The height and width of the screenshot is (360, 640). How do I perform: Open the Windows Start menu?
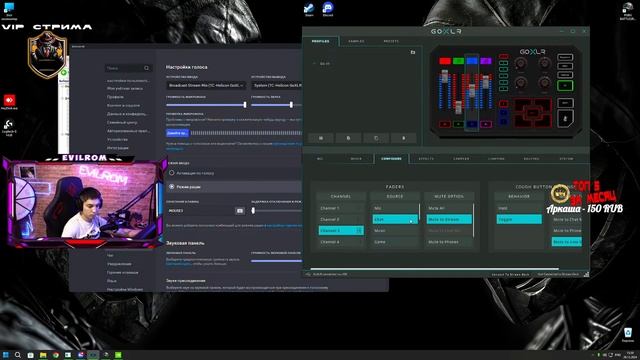click(6, 355)
